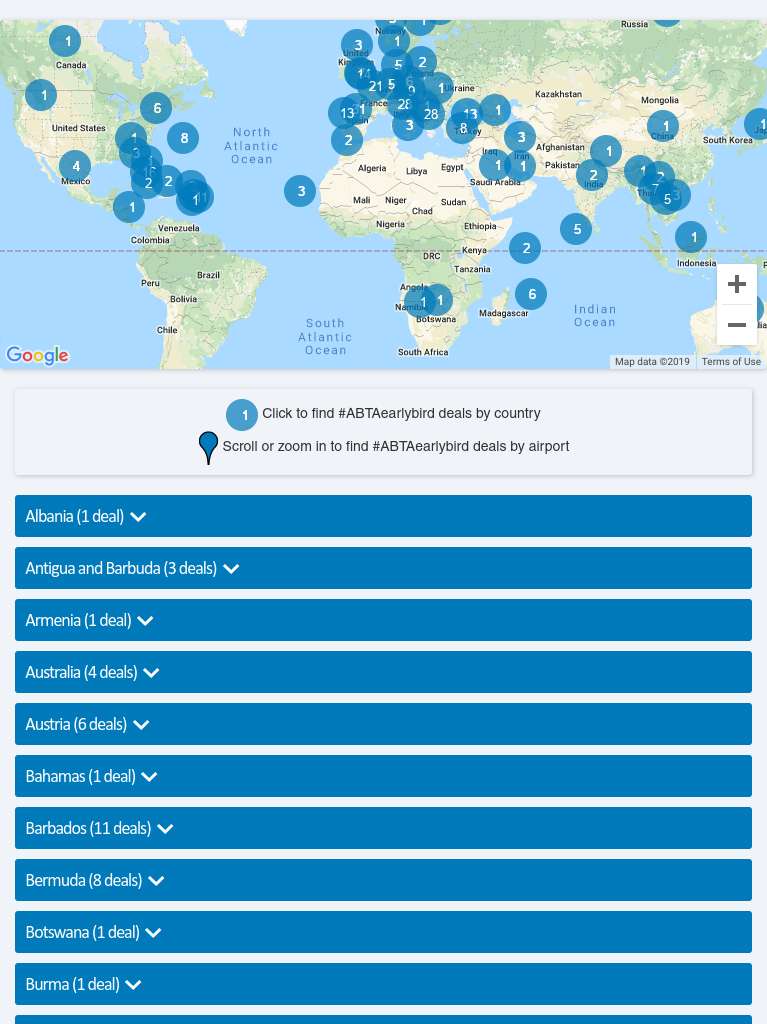Click the cluster showing 1 west of United States
Screen dimensions: 767x1024
(41, 95)
